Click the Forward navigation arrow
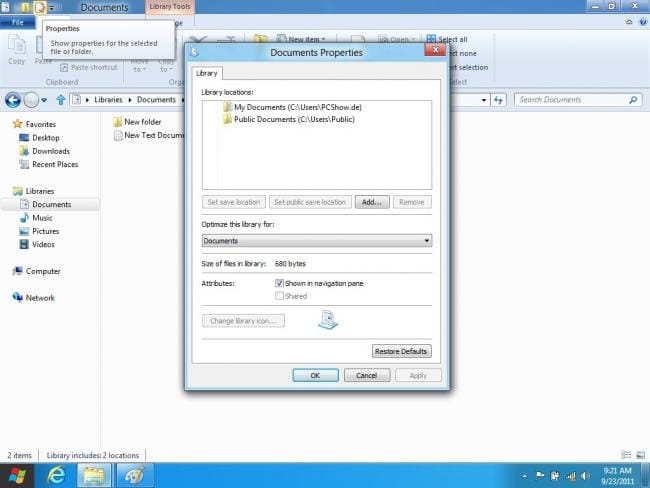650x488 pixels. pyautogui.click(x=31, y=100)
